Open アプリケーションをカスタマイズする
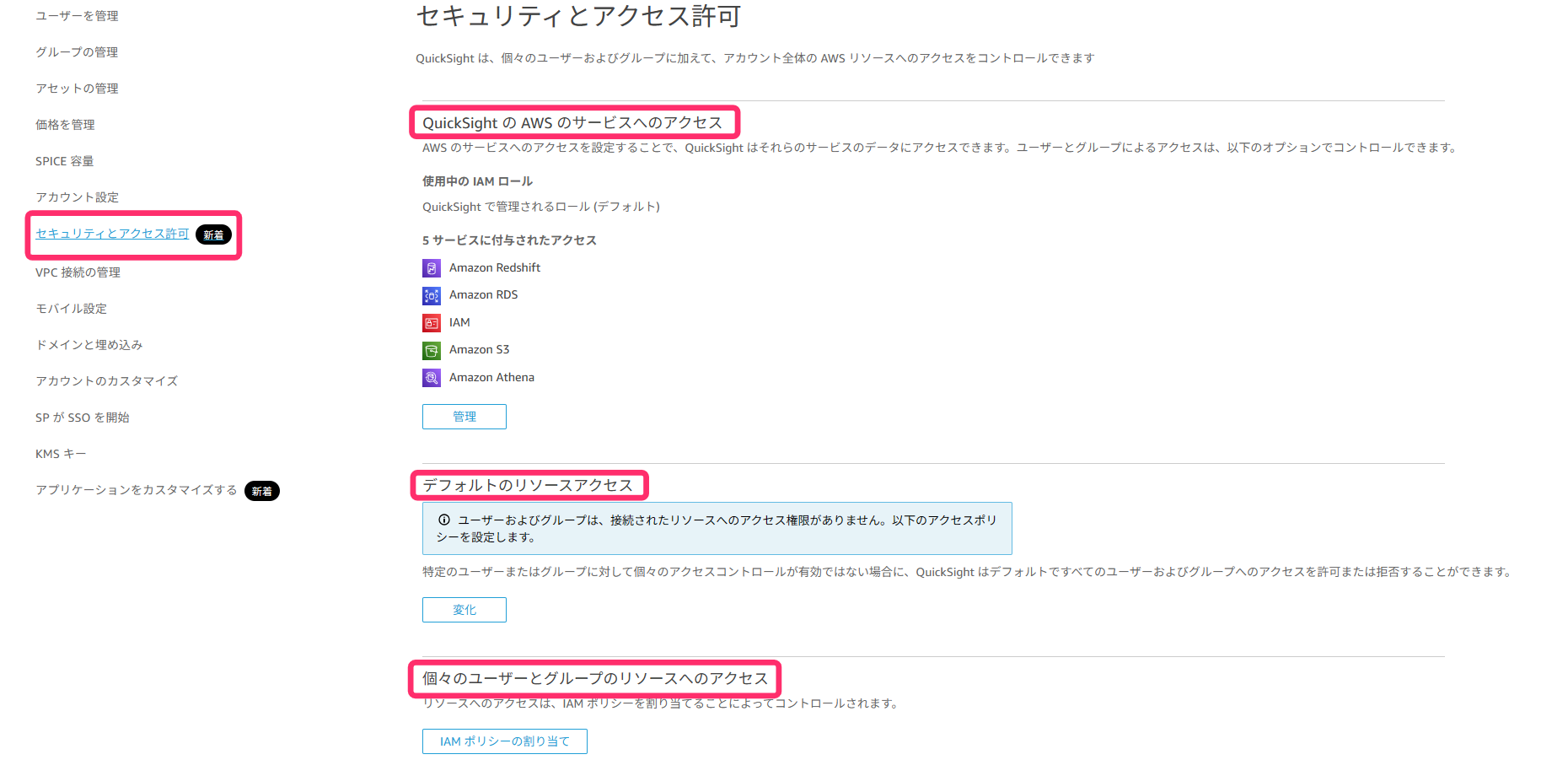This screenshot has height=776, width=1568. click(x=137, y=490)
